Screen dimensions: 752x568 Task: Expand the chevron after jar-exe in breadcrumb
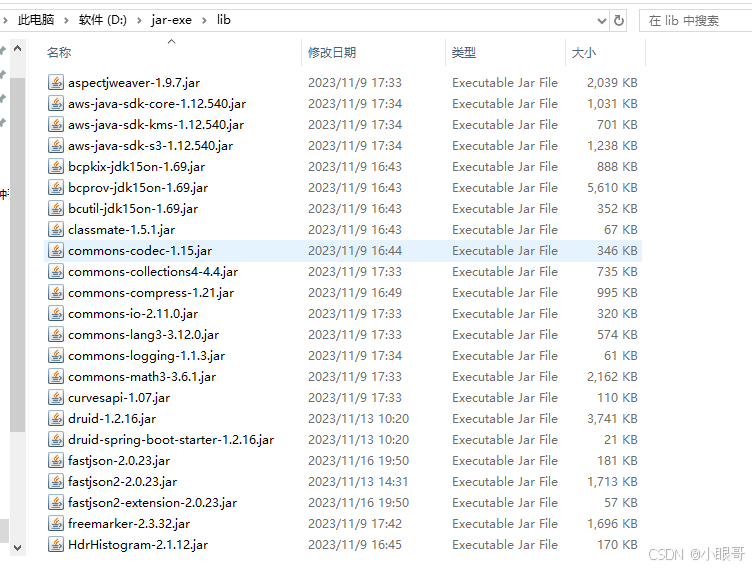(x=204, y=20)
